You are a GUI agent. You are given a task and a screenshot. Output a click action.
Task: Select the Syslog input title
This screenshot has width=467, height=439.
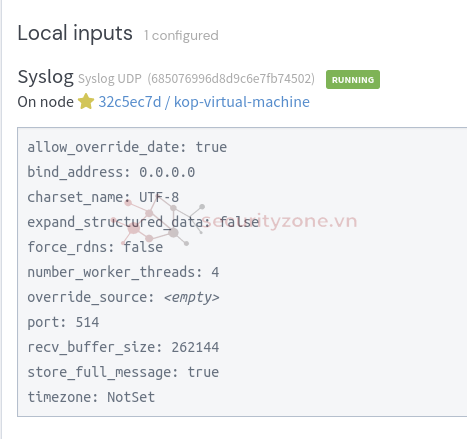(x=46, y=78)
